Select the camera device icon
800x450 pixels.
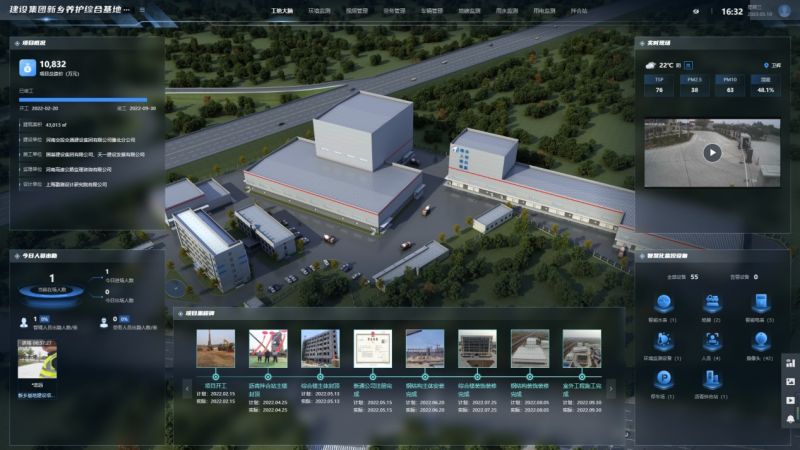point(760,341)
